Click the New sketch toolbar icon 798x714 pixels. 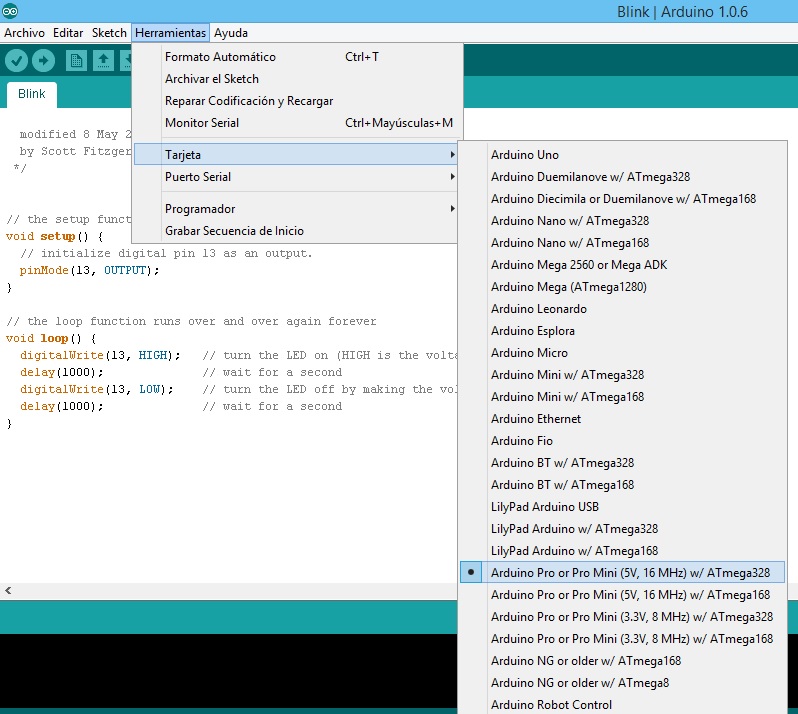click(x=76, y=61)
